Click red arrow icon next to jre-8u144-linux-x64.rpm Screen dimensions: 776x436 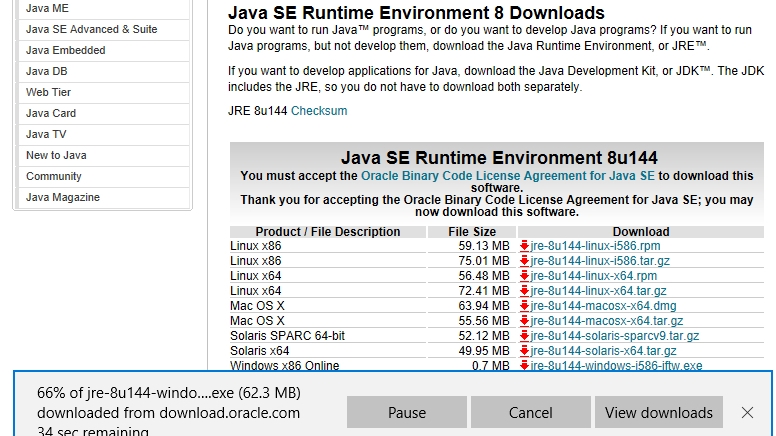pyautogui.click(x=524, y=276)
